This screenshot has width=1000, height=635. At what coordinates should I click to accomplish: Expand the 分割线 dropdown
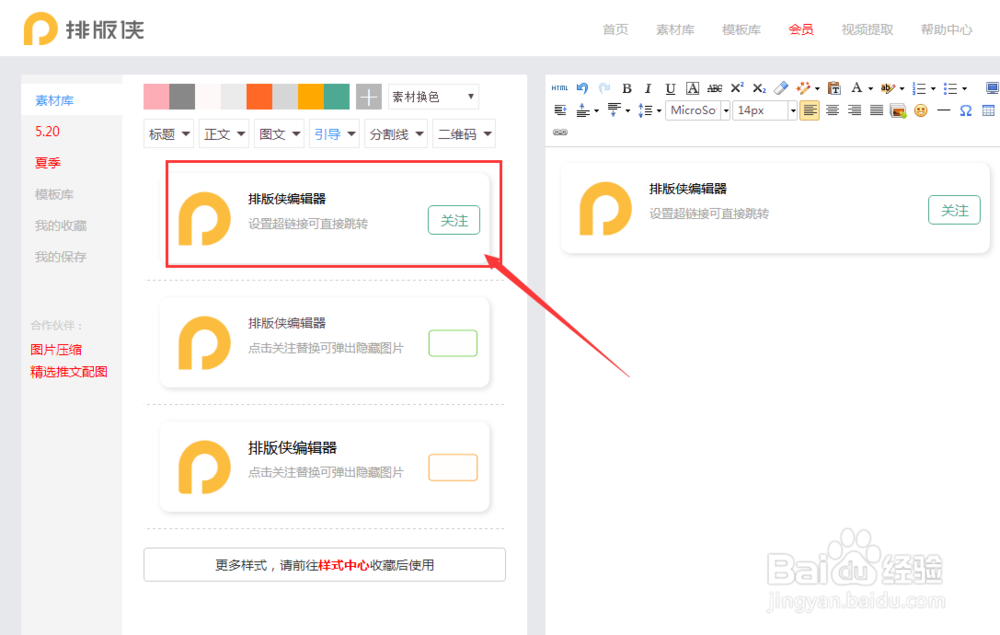tap(396, 134)
